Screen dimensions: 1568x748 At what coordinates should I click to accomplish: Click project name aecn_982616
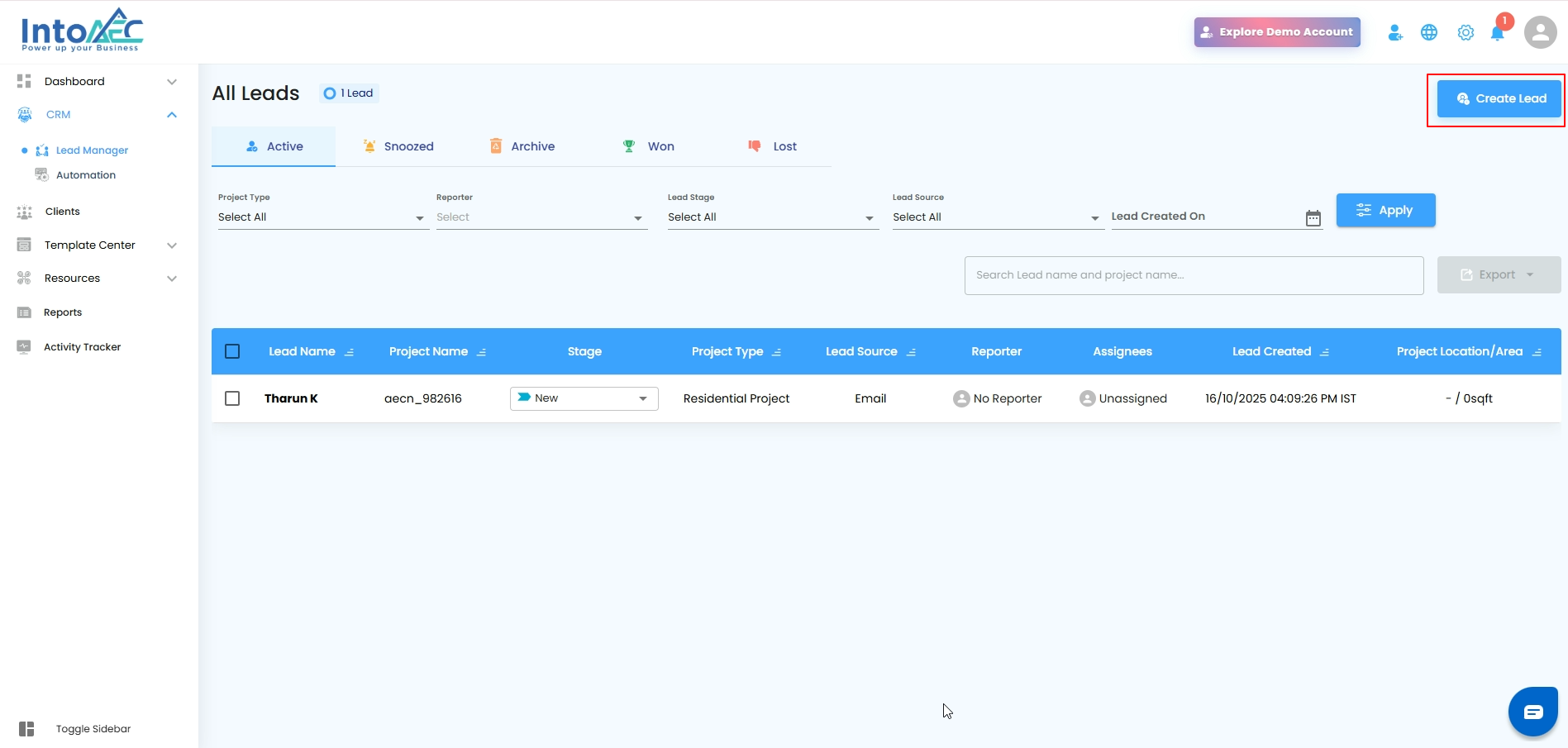(423, 398)
